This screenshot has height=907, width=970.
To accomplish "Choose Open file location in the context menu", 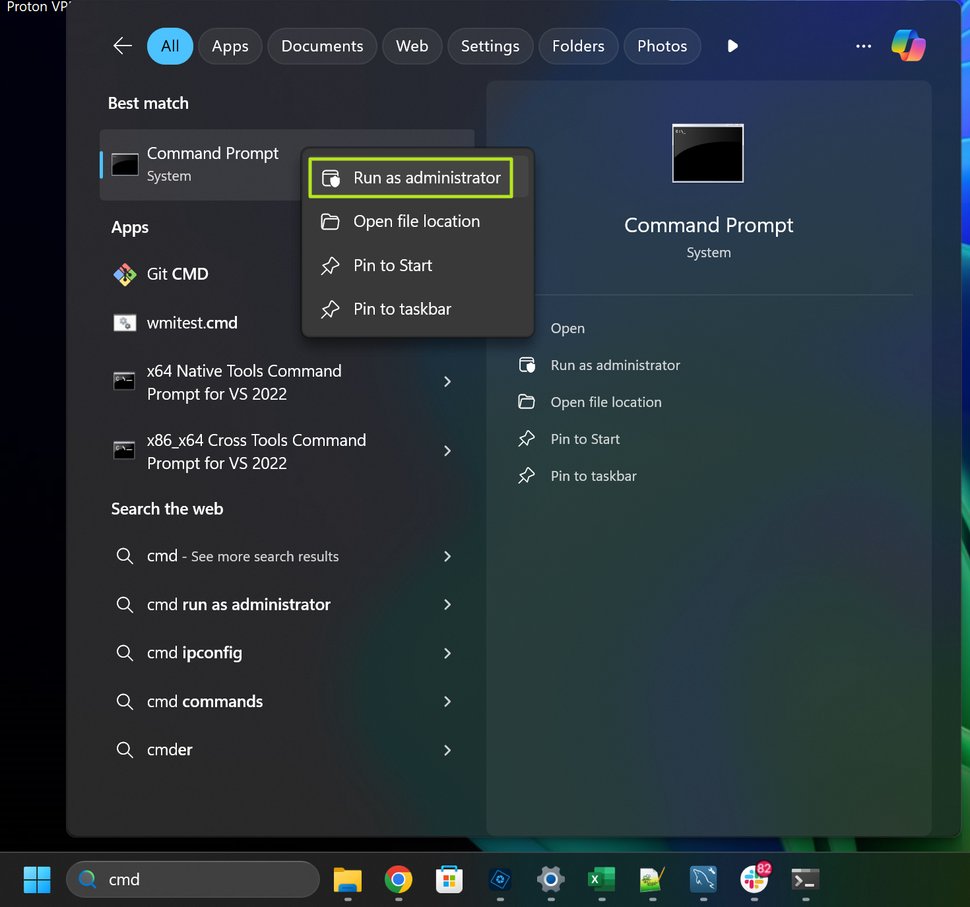I will click(x=410, y=221).
